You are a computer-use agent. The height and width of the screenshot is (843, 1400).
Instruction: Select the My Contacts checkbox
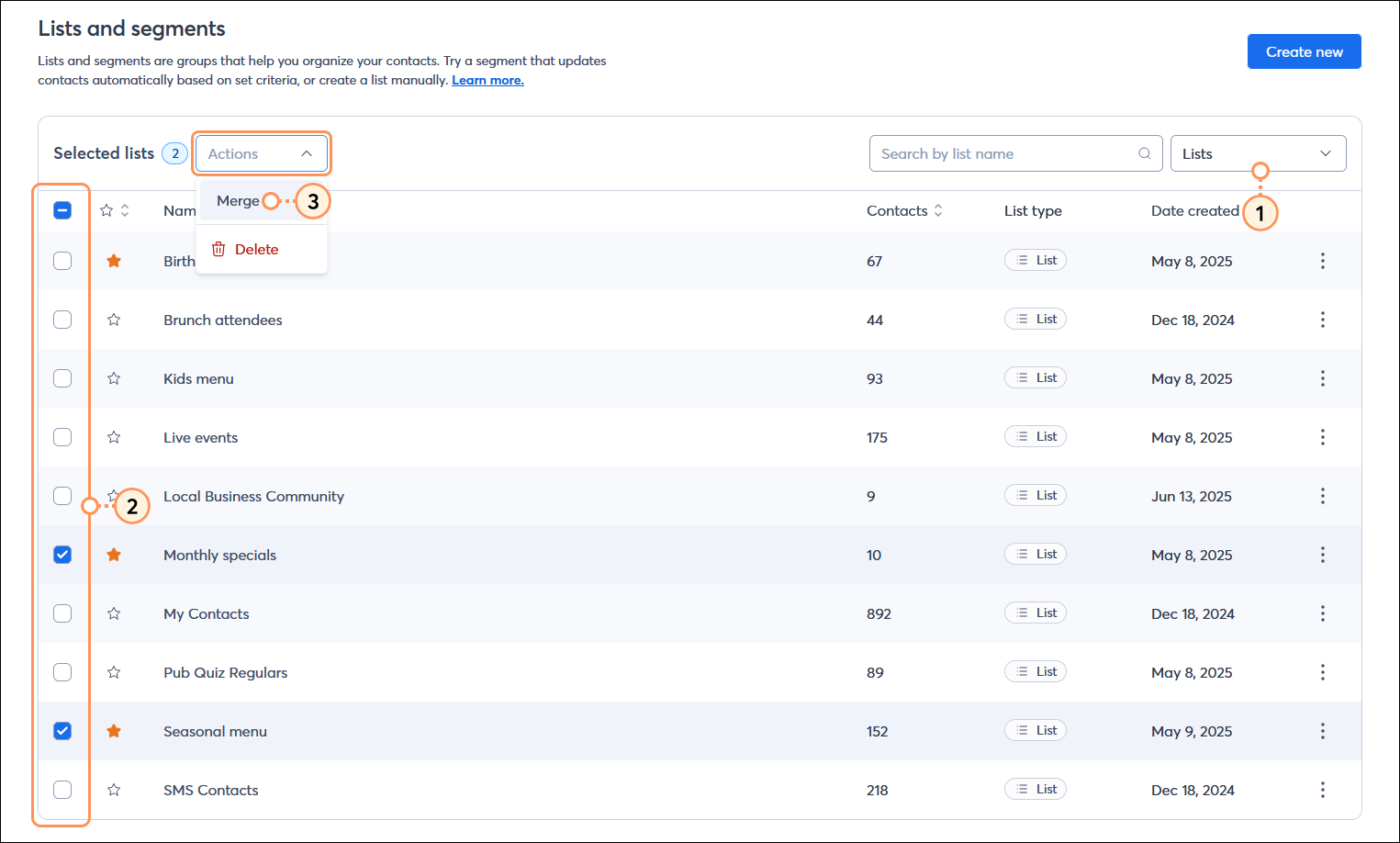point(62,613)
